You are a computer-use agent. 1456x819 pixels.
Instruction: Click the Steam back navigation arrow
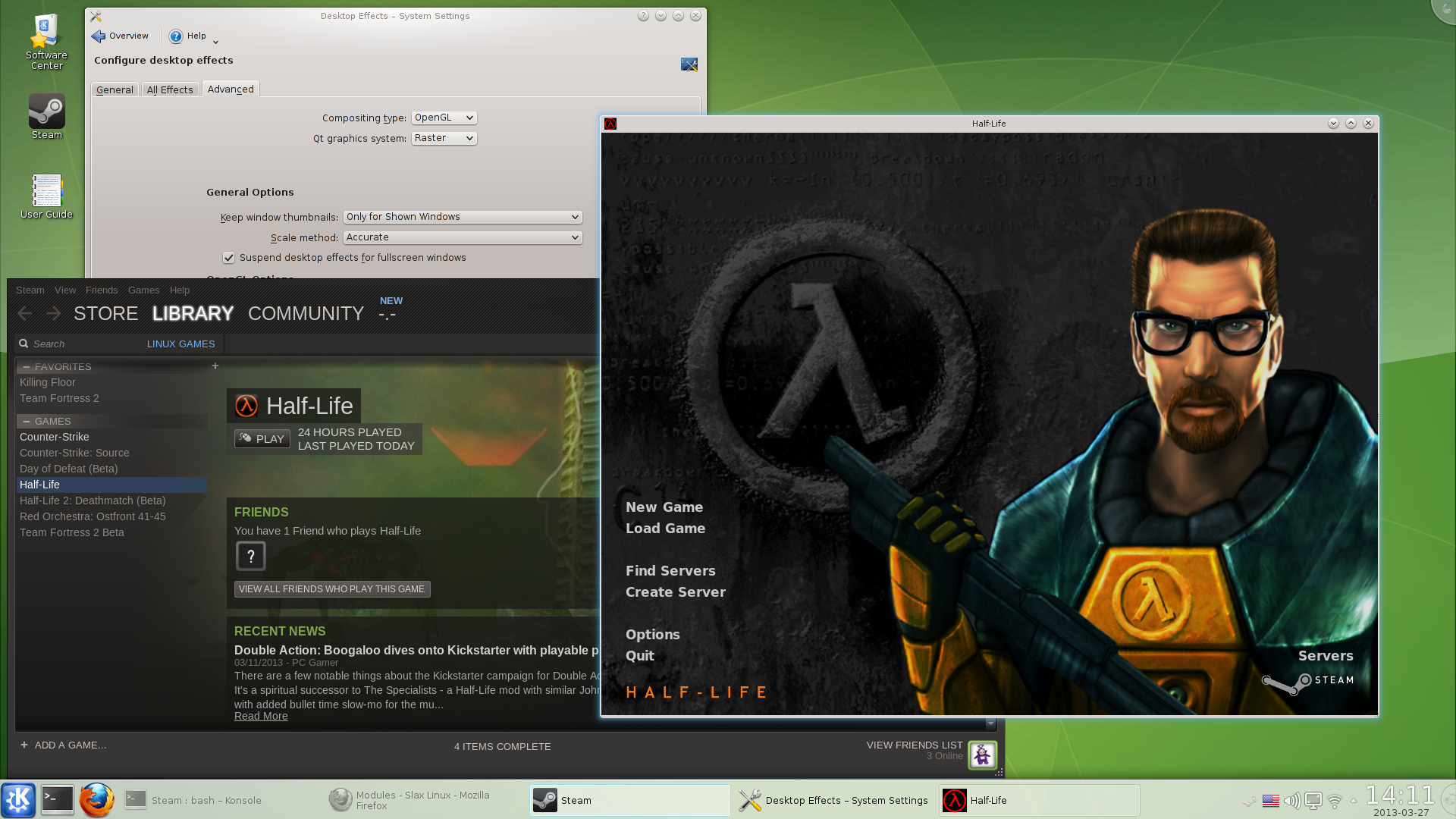click(x=25, y=313)
